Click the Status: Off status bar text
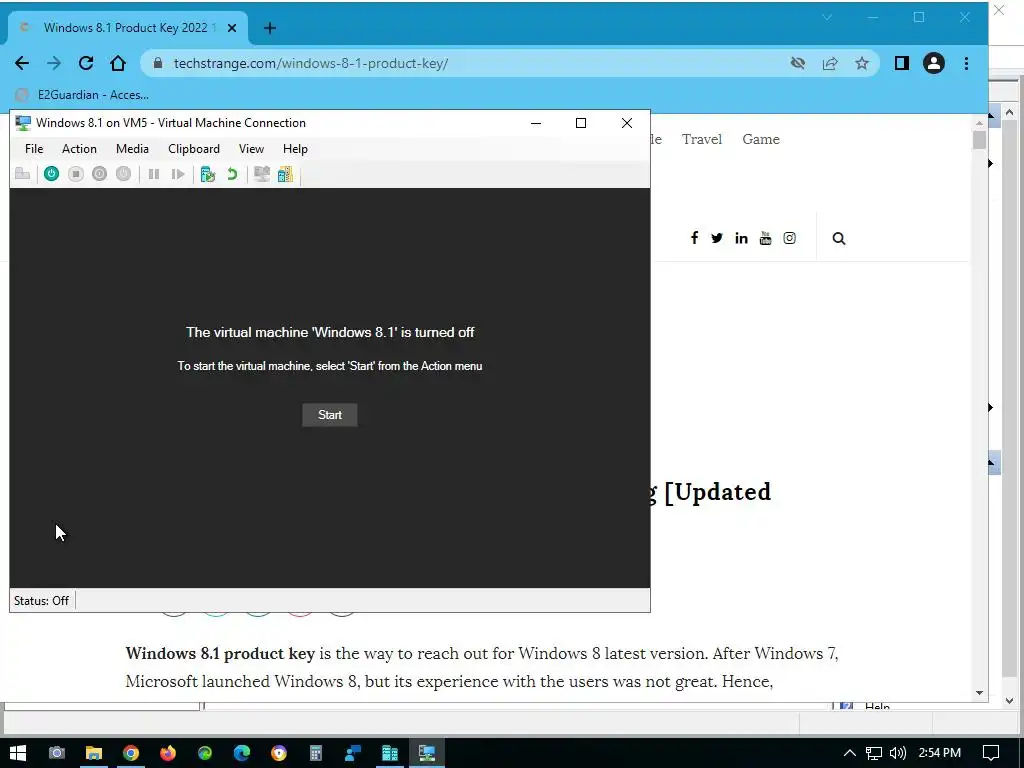Image resolution: width=1024 pixels, height=768 pixels. click(x=41, y=601)
